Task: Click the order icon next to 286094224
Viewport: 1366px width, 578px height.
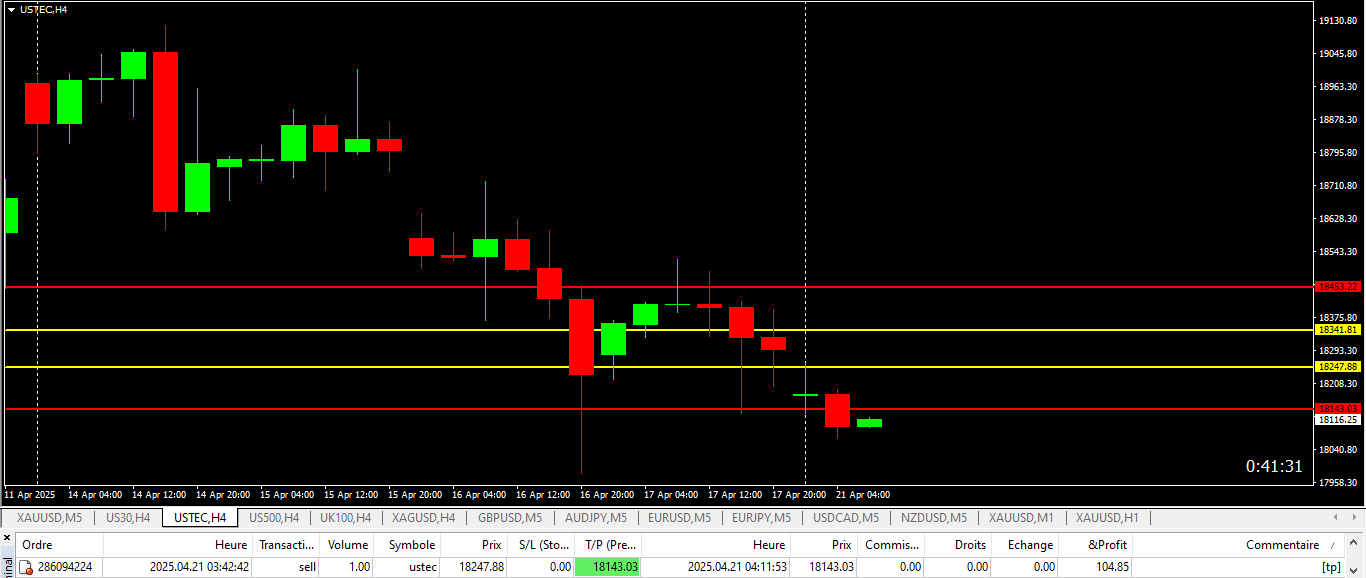Action: tap(27, 567)
